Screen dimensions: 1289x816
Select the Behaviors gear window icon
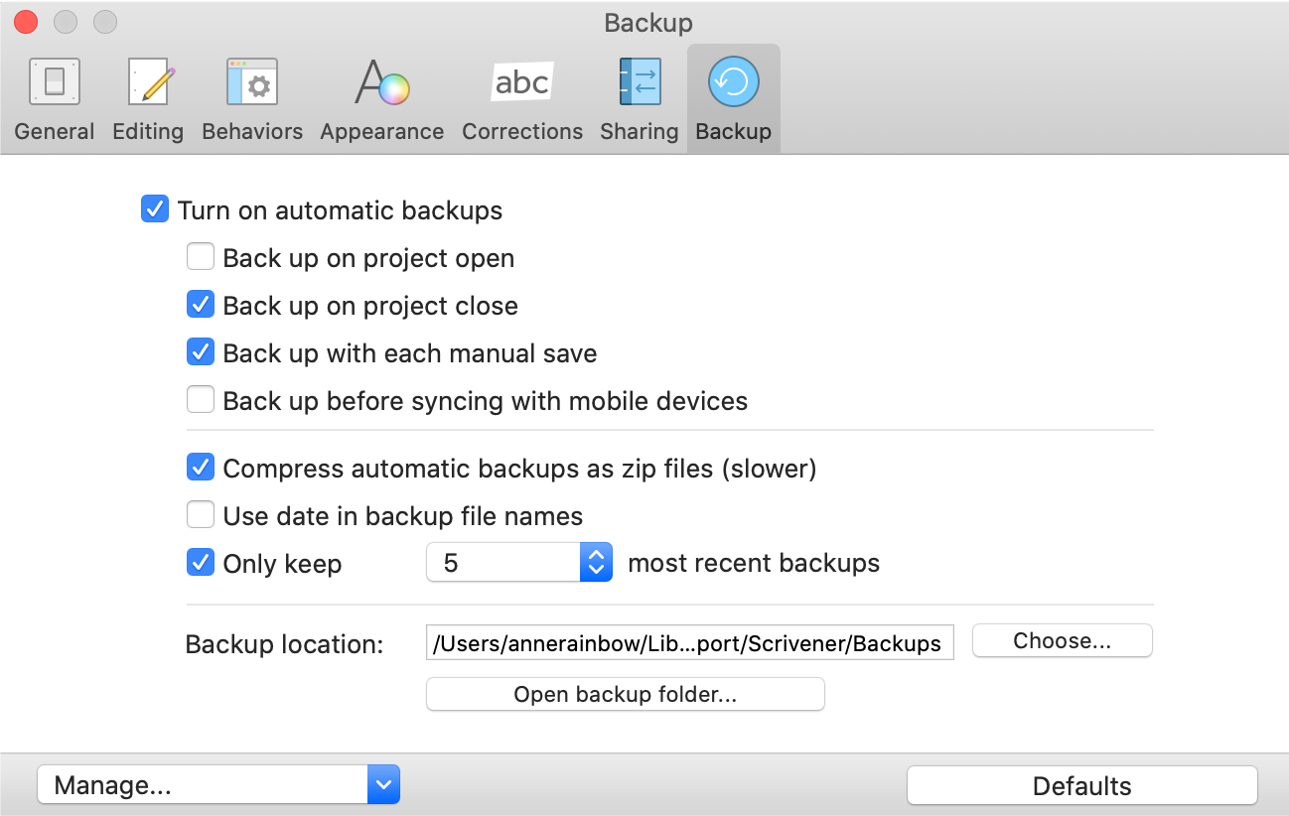point(252,82)
